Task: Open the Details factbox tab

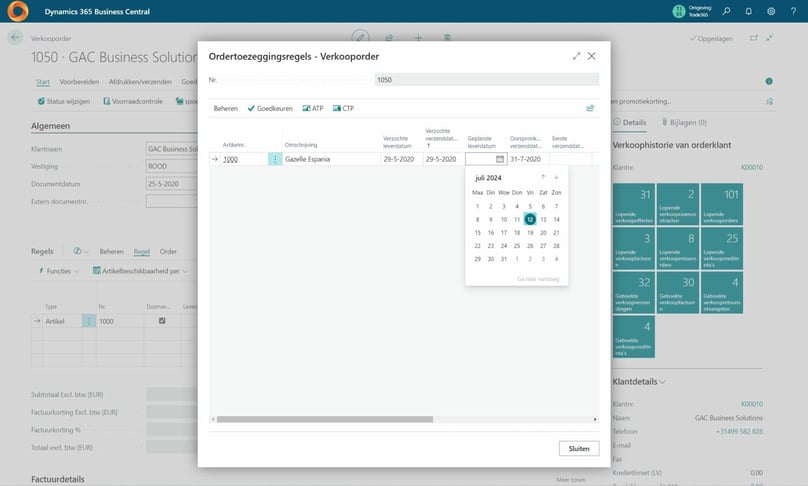Action: [629, 122]
